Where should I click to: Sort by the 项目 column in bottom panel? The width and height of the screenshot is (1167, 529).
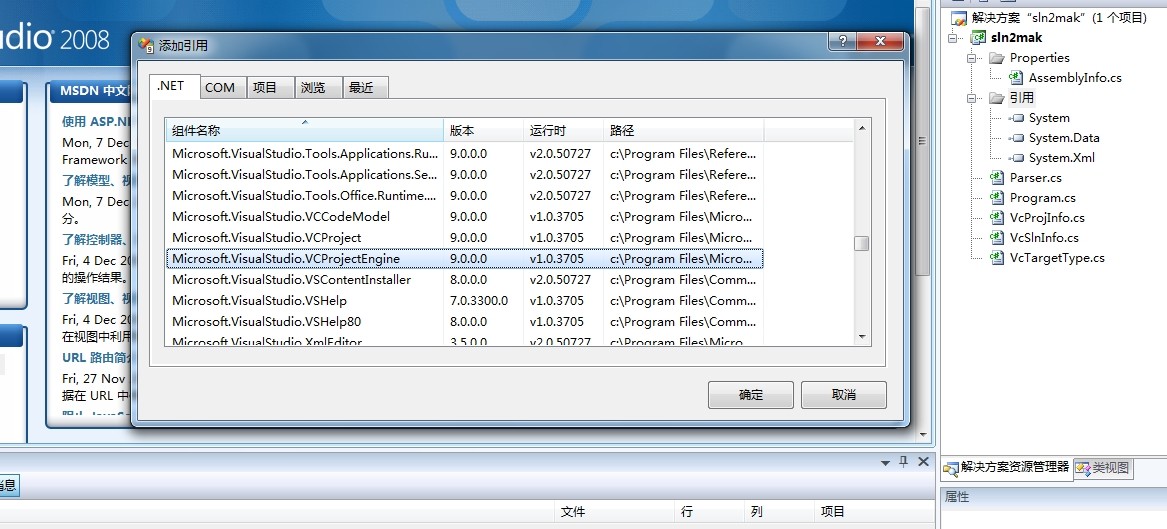[874, 512]
